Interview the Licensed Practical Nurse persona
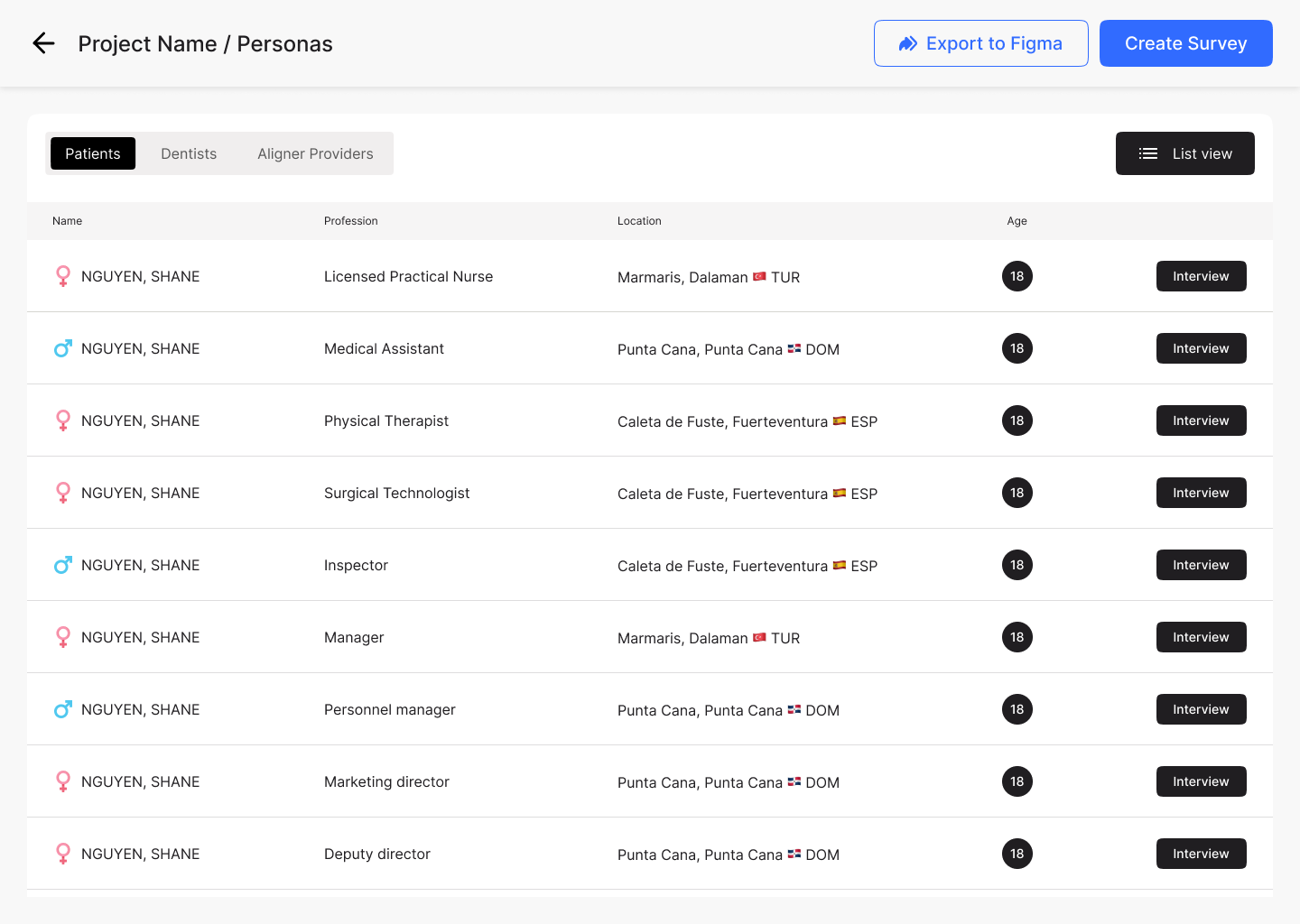 pyautogui.click(x=1202, y=276)
